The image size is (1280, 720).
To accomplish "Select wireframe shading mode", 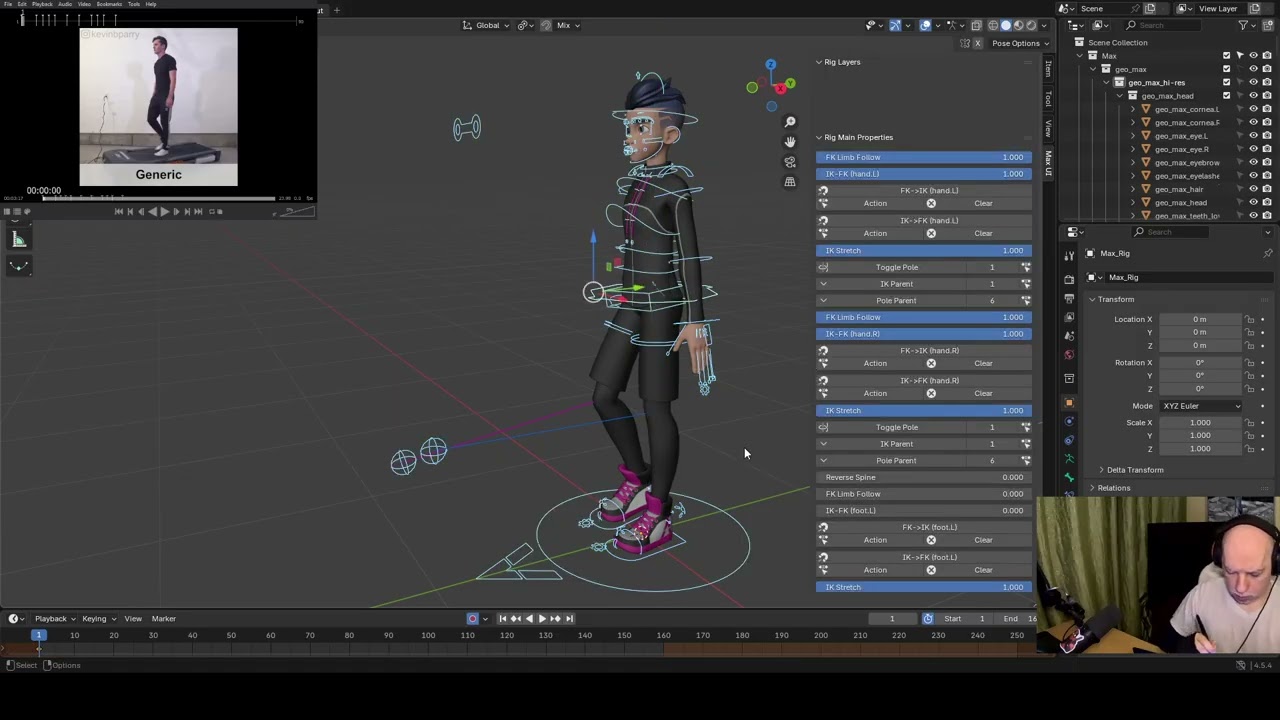I will click(993, 25).
